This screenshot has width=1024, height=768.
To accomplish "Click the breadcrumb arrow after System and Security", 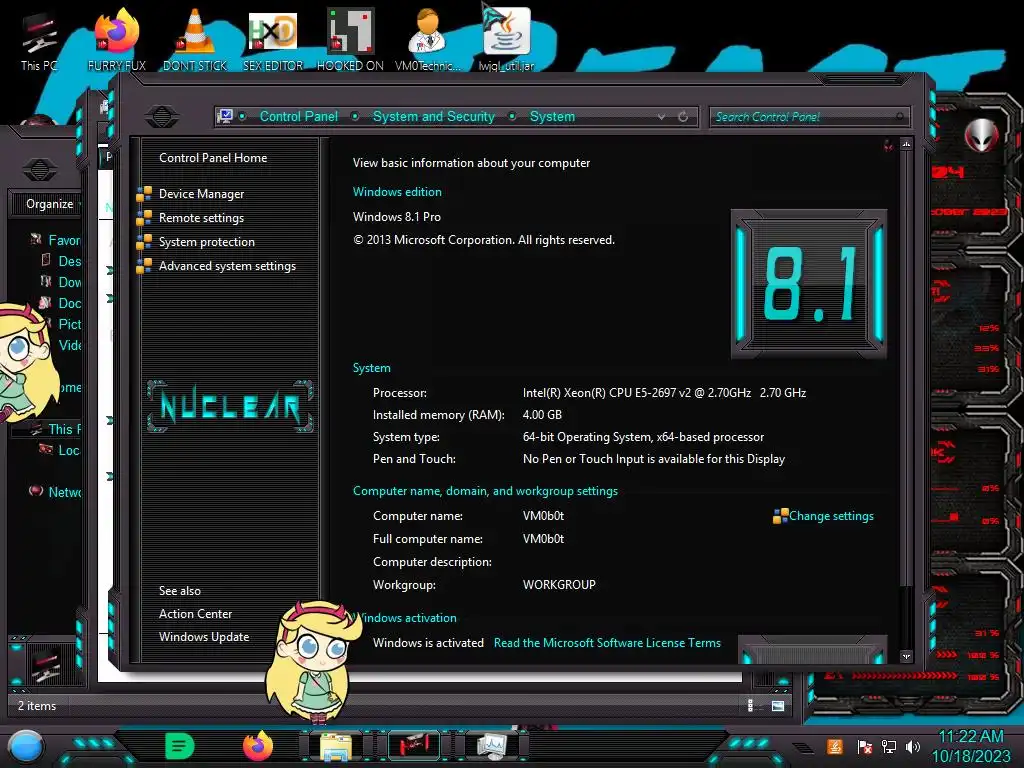I will [513, 116].
